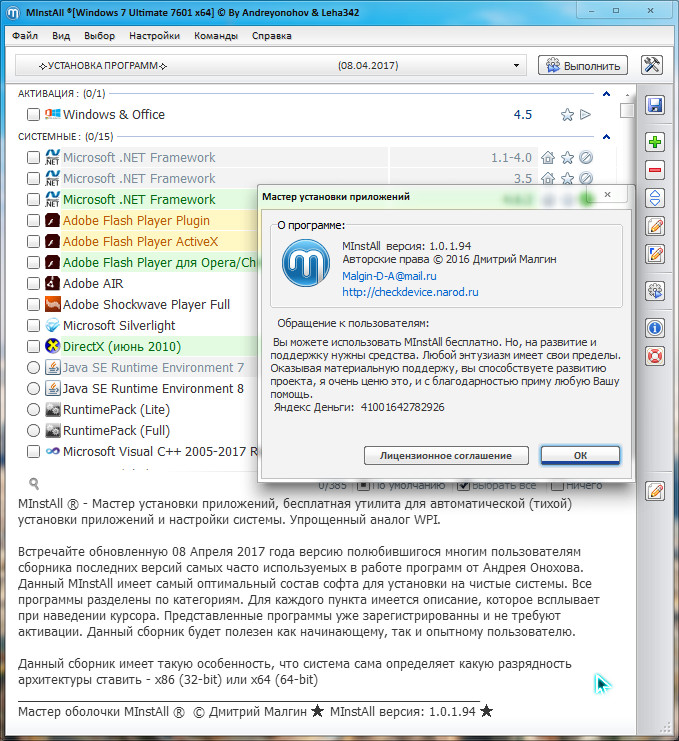This screenshot has height=741, width=679.
Task: Open the http://checkdevice.narod.ru link
Action: tap(410, 292)
